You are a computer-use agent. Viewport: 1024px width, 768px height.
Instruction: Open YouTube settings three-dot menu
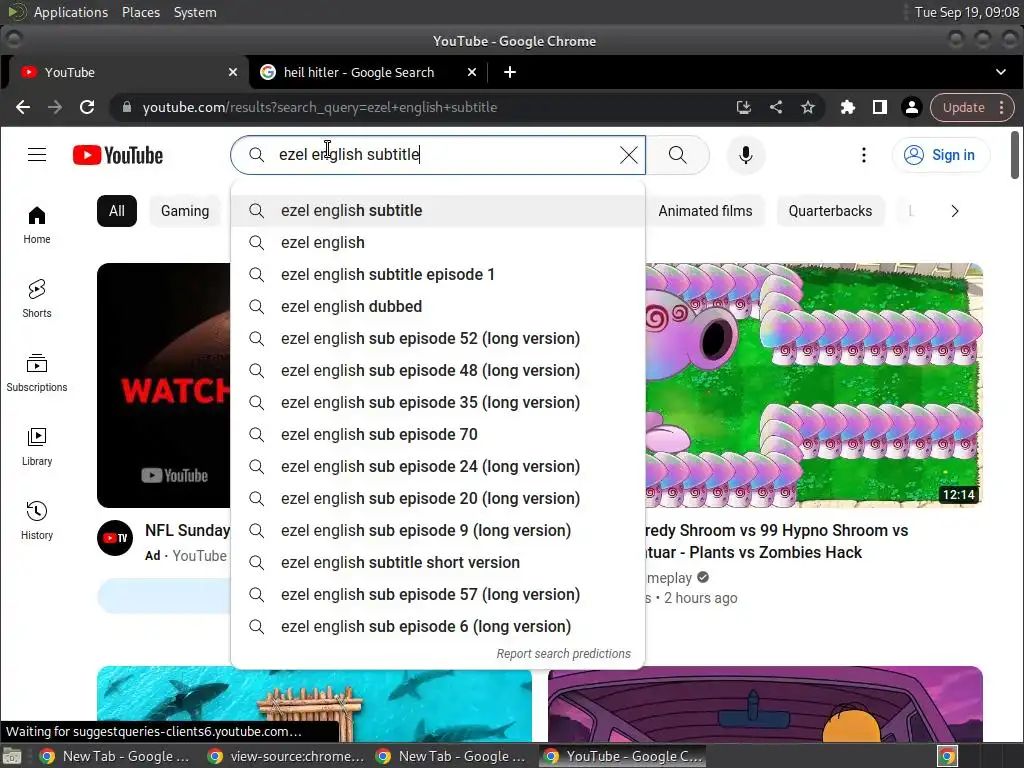(x=863, y=155)
